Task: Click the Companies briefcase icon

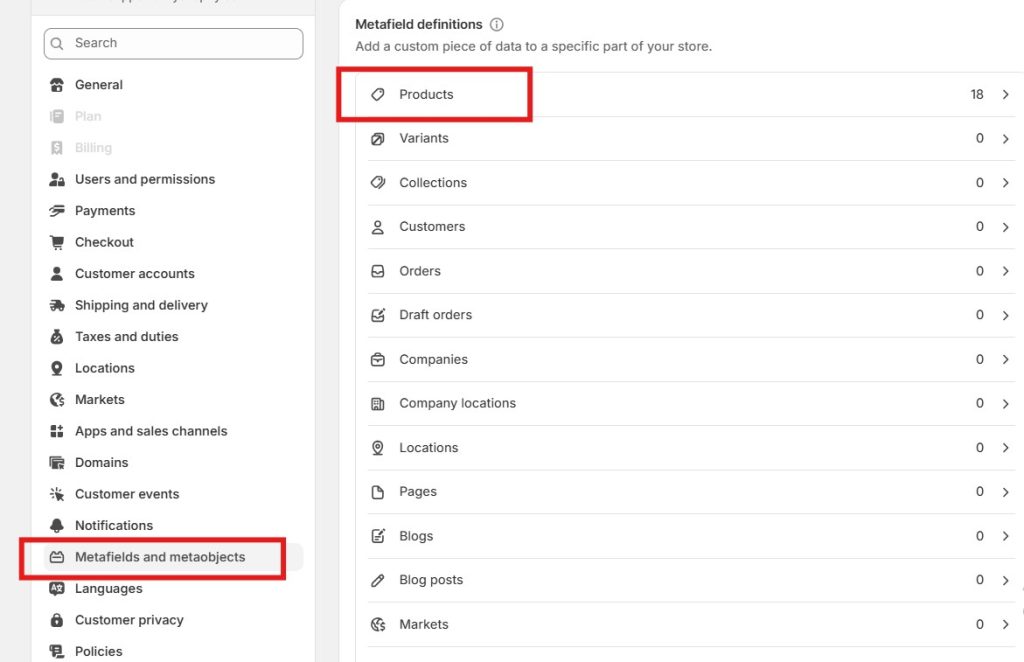Action: pyautogui.click(x=377, y=359)
